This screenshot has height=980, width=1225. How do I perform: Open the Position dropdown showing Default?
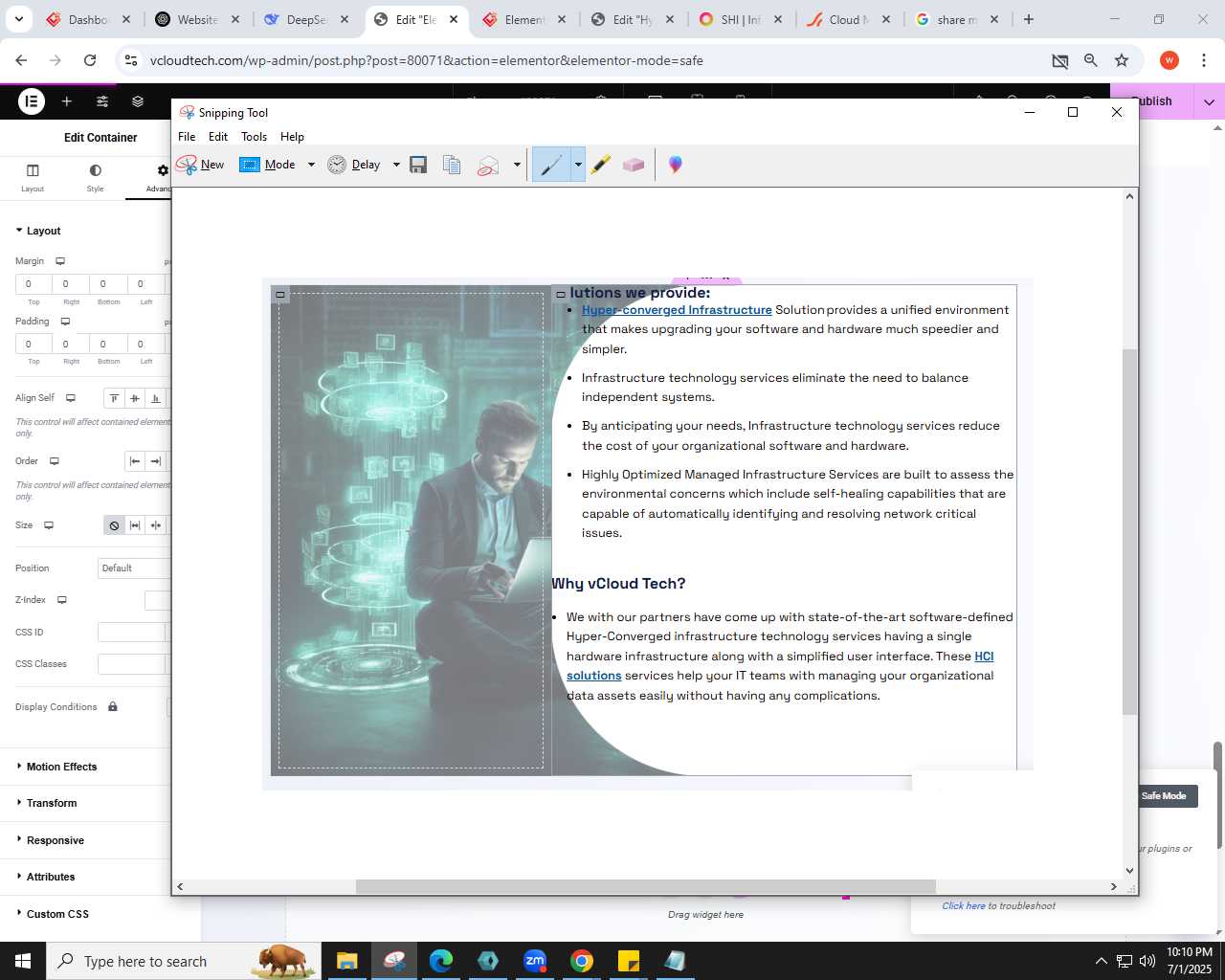click(135, 568)
